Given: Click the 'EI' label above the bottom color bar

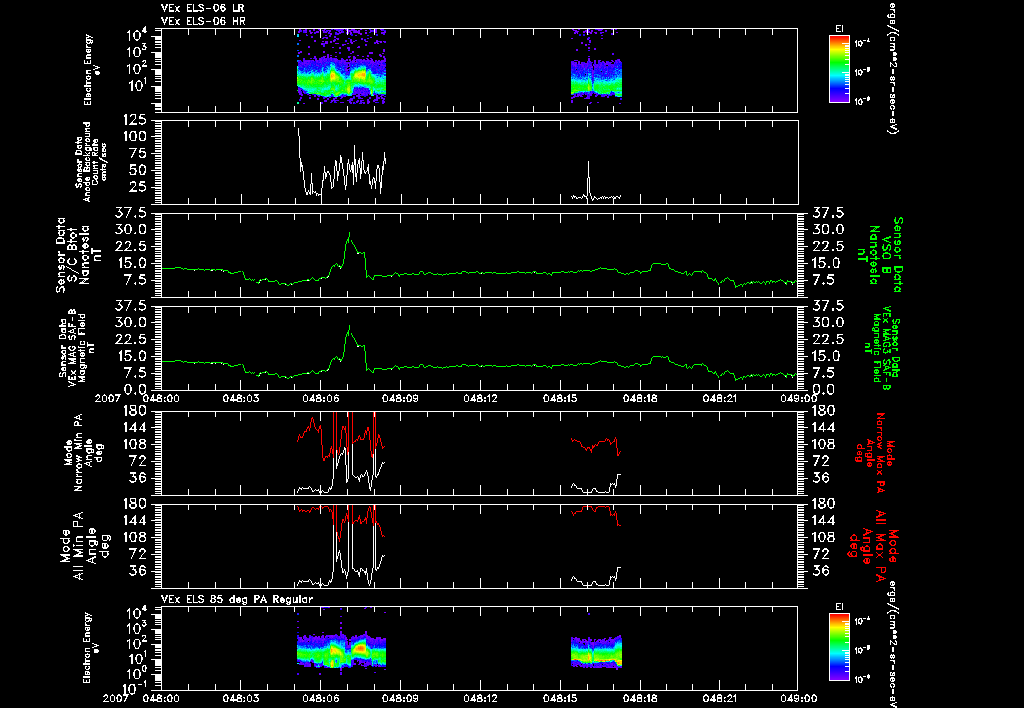Looking at the screenshot, I should click(x=839, y=607).
